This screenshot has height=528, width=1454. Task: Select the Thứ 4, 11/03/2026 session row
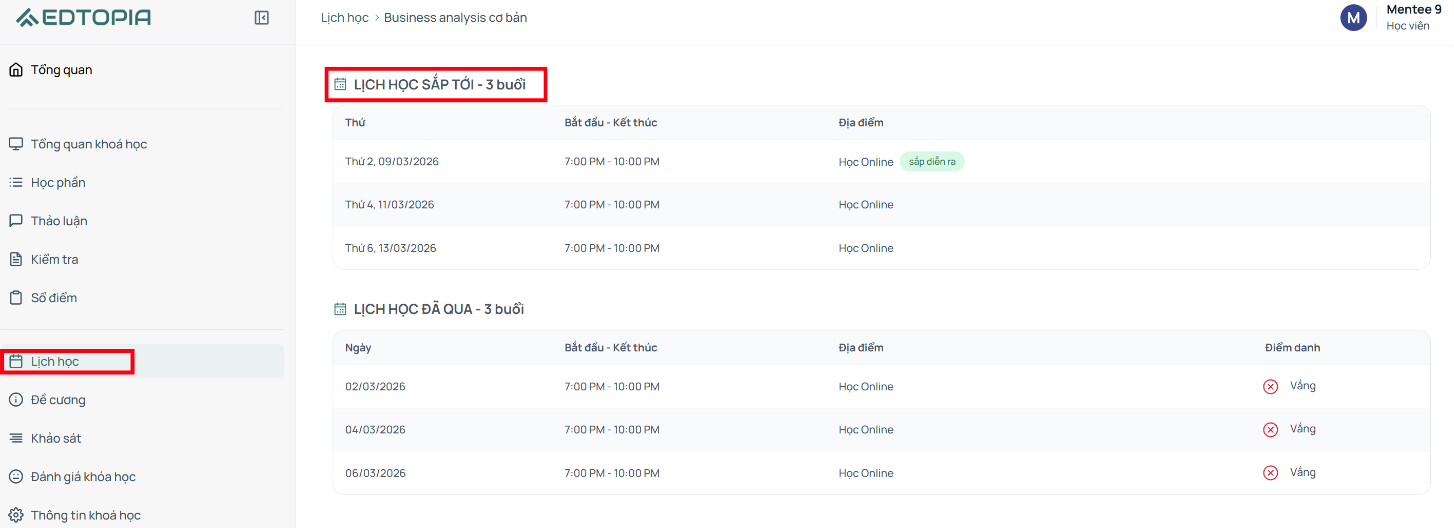pyautogui.click(x=881, y=204)
